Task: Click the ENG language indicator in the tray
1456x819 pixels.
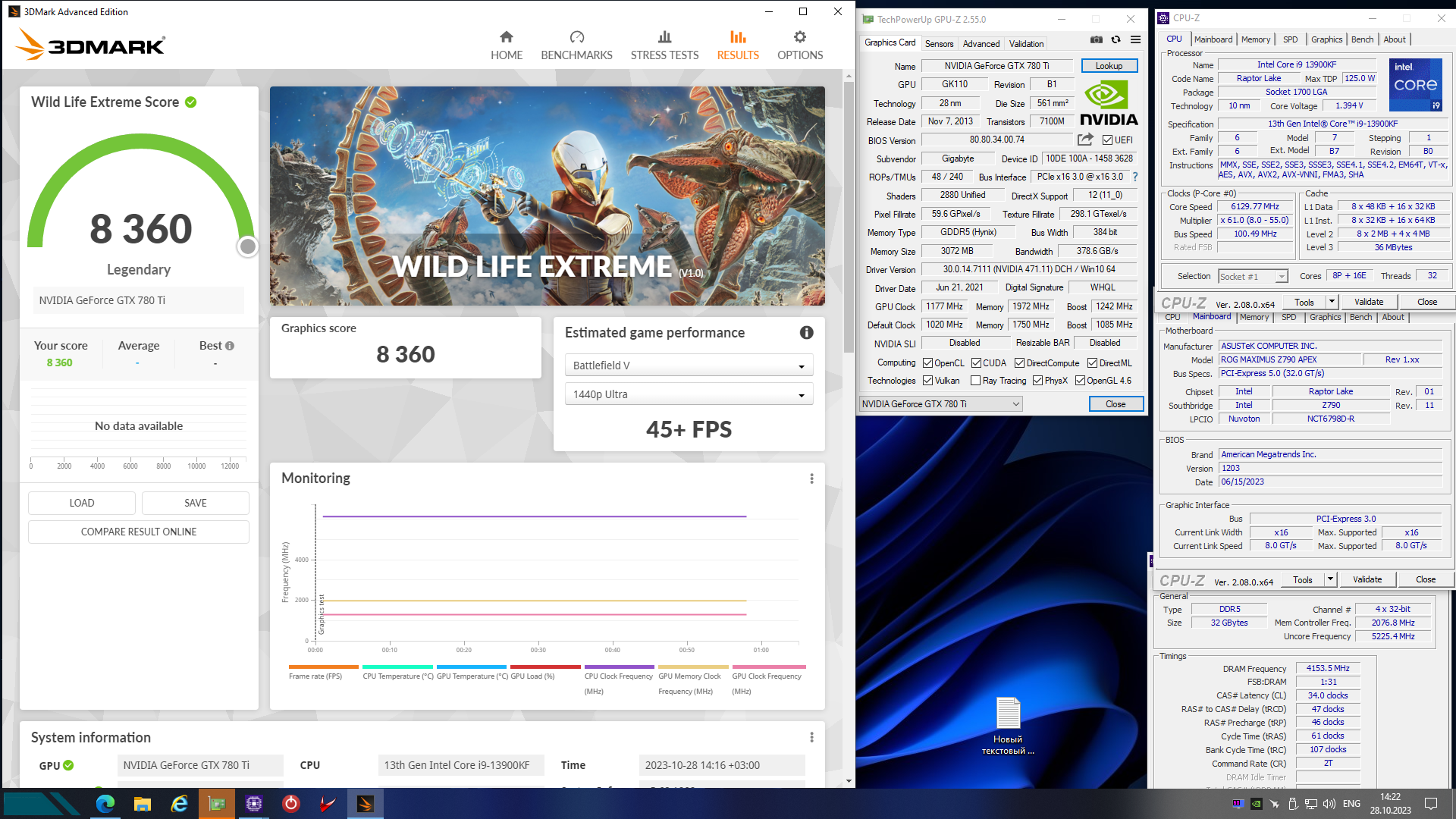Action: click(1351, 804)
